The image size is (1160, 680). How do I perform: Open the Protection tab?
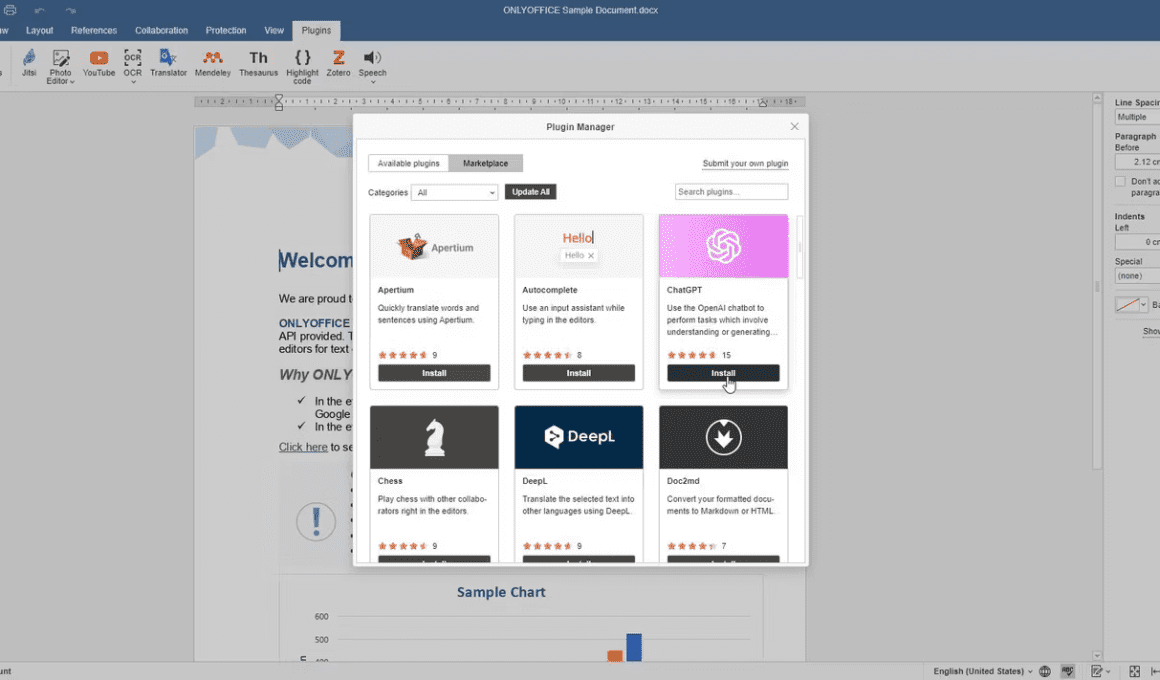pyautogui.click(x=226, y=30)
